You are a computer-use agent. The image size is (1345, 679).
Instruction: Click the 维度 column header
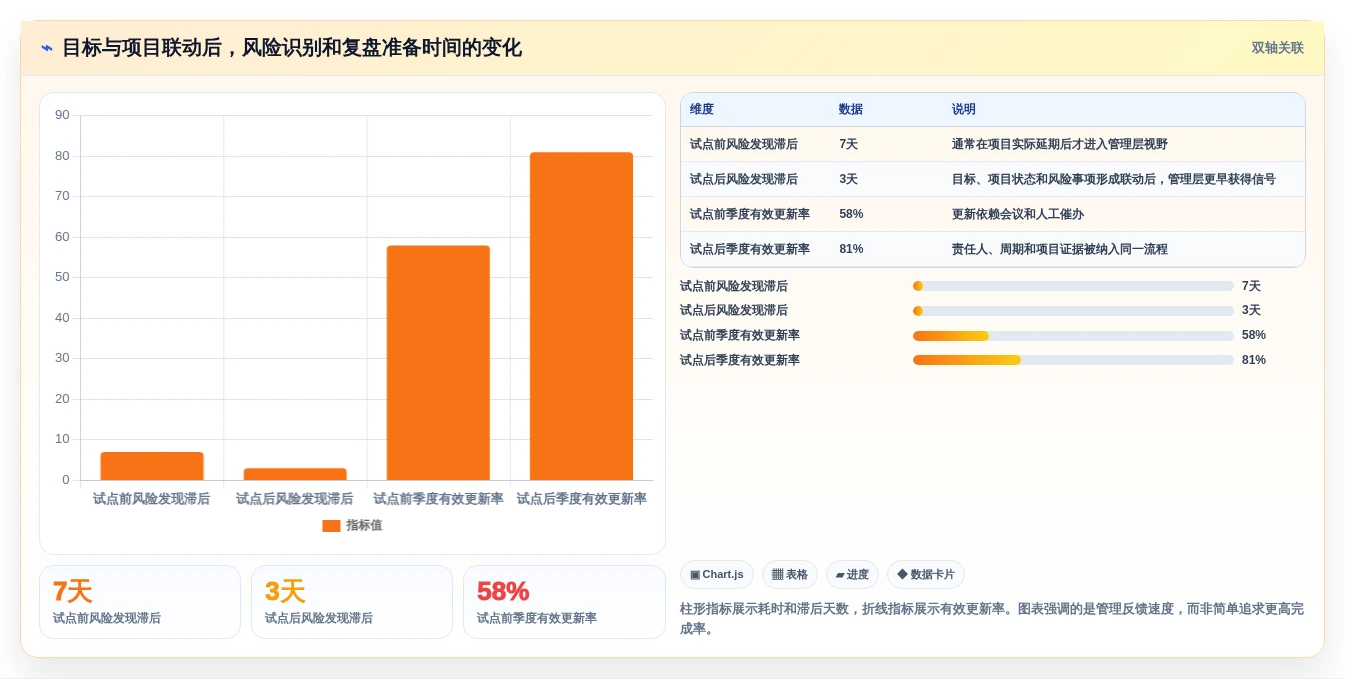(x=702, y=110)
